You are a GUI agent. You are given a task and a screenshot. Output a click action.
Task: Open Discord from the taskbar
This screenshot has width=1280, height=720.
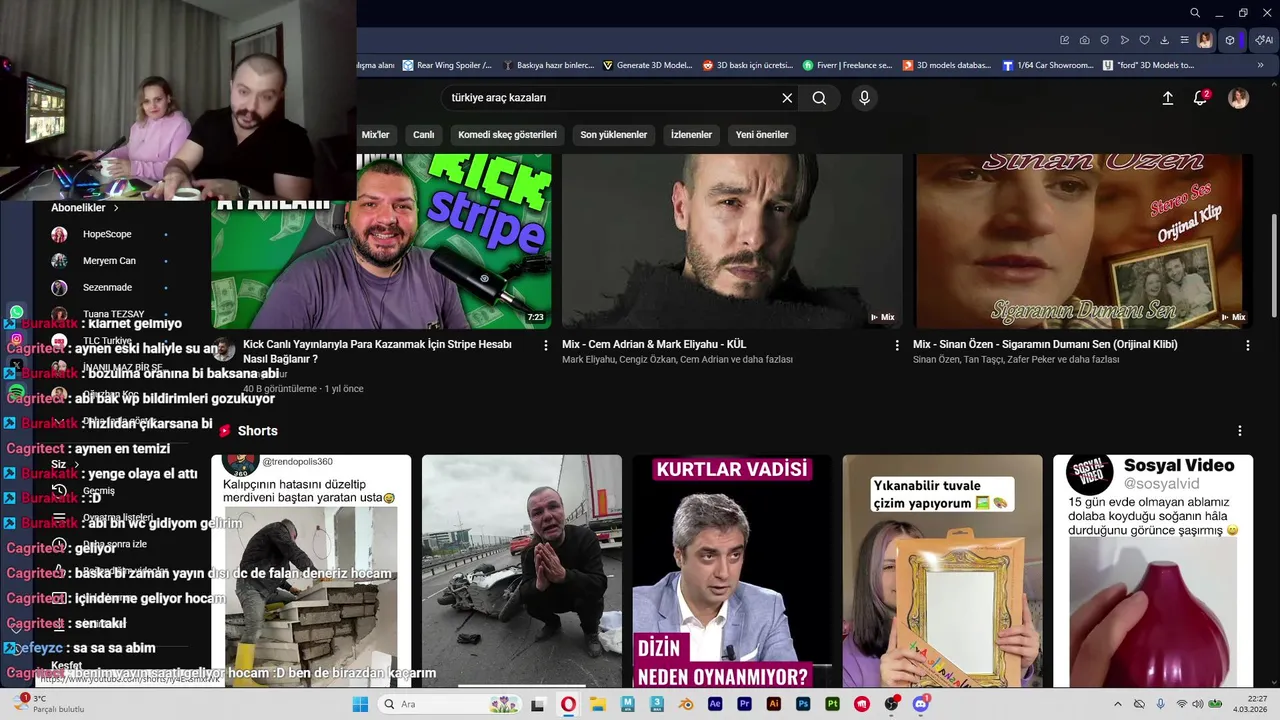(x=921, y=704)
